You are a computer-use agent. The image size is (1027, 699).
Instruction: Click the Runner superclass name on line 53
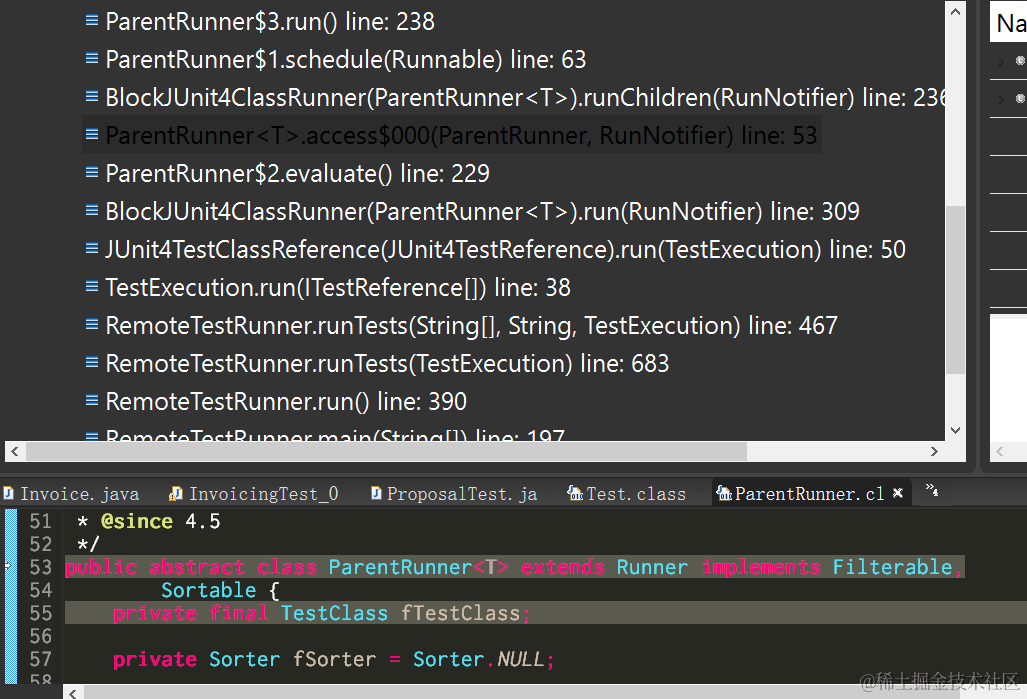click(652, 567)
